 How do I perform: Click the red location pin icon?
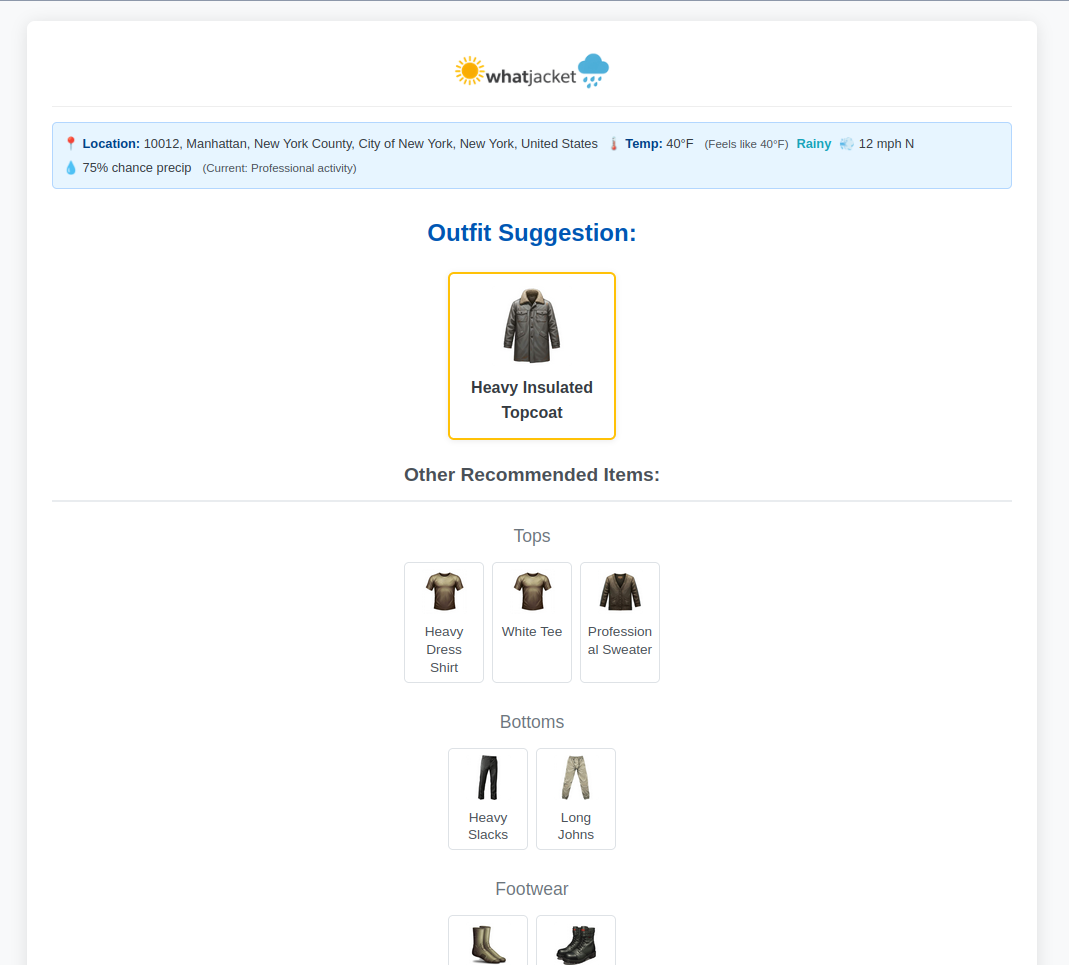pyautogui.click(x=69, y=143)
